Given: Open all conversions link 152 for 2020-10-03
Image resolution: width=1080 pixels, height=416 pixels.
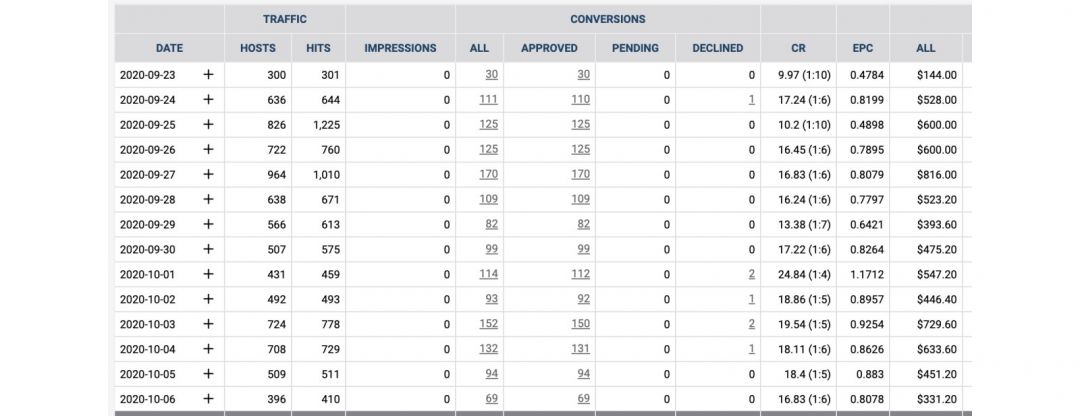Looking at the screenshot, I should click(488, 324).
